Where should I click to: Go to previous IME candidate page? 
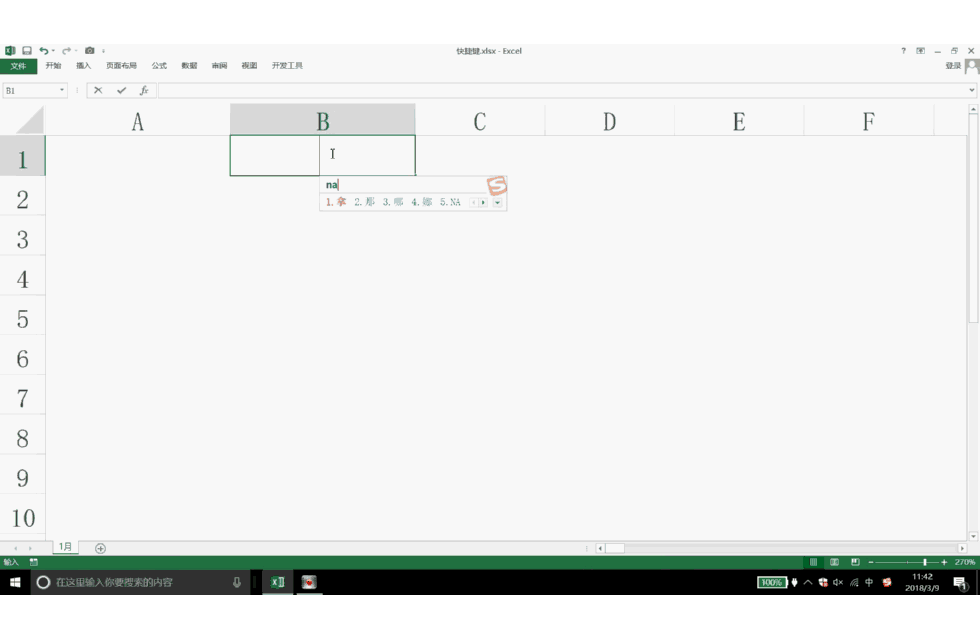tap(474, 202)
